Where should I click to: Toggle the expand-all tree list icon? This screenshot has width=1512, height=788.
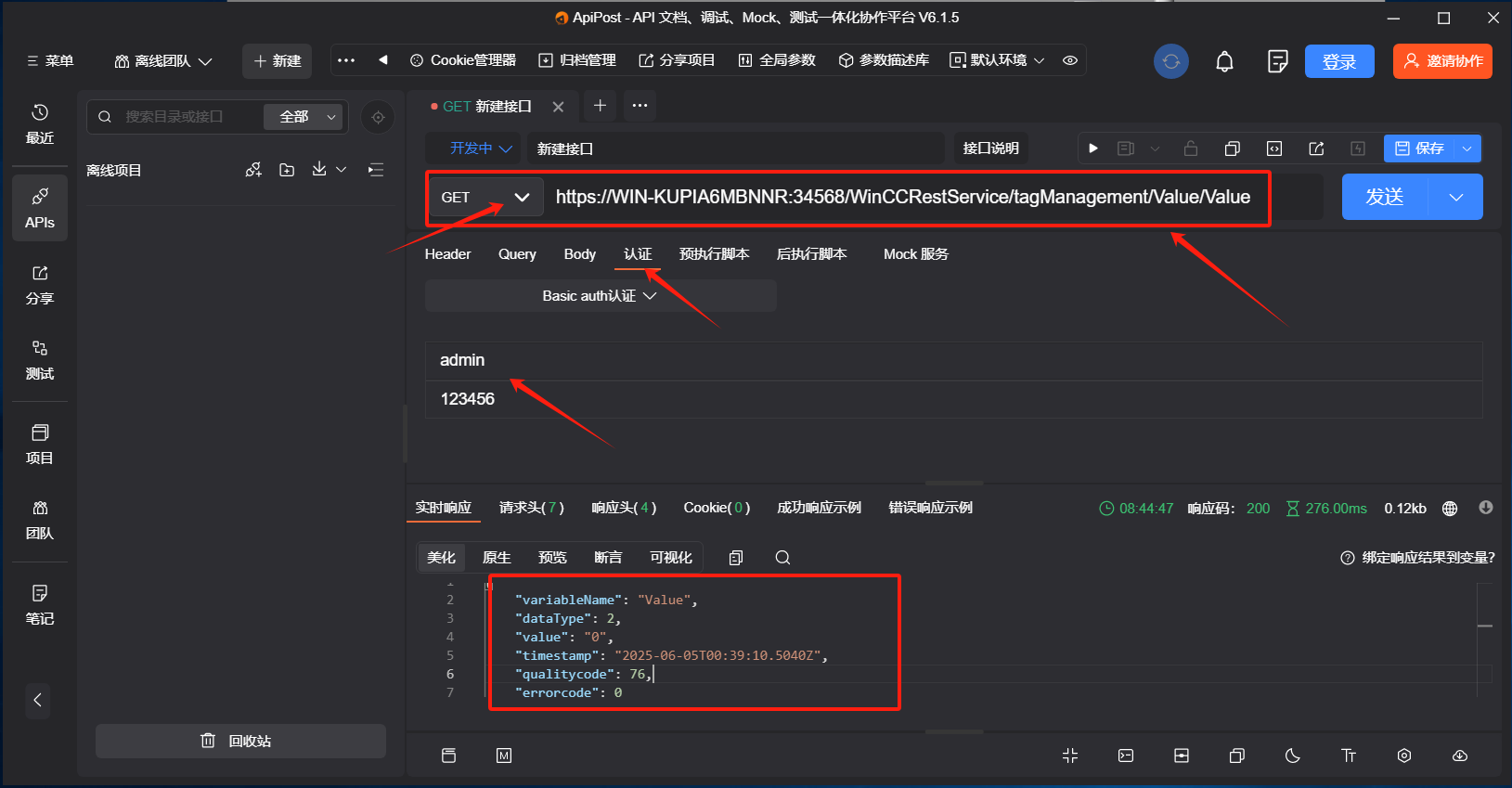pos(376,170)
